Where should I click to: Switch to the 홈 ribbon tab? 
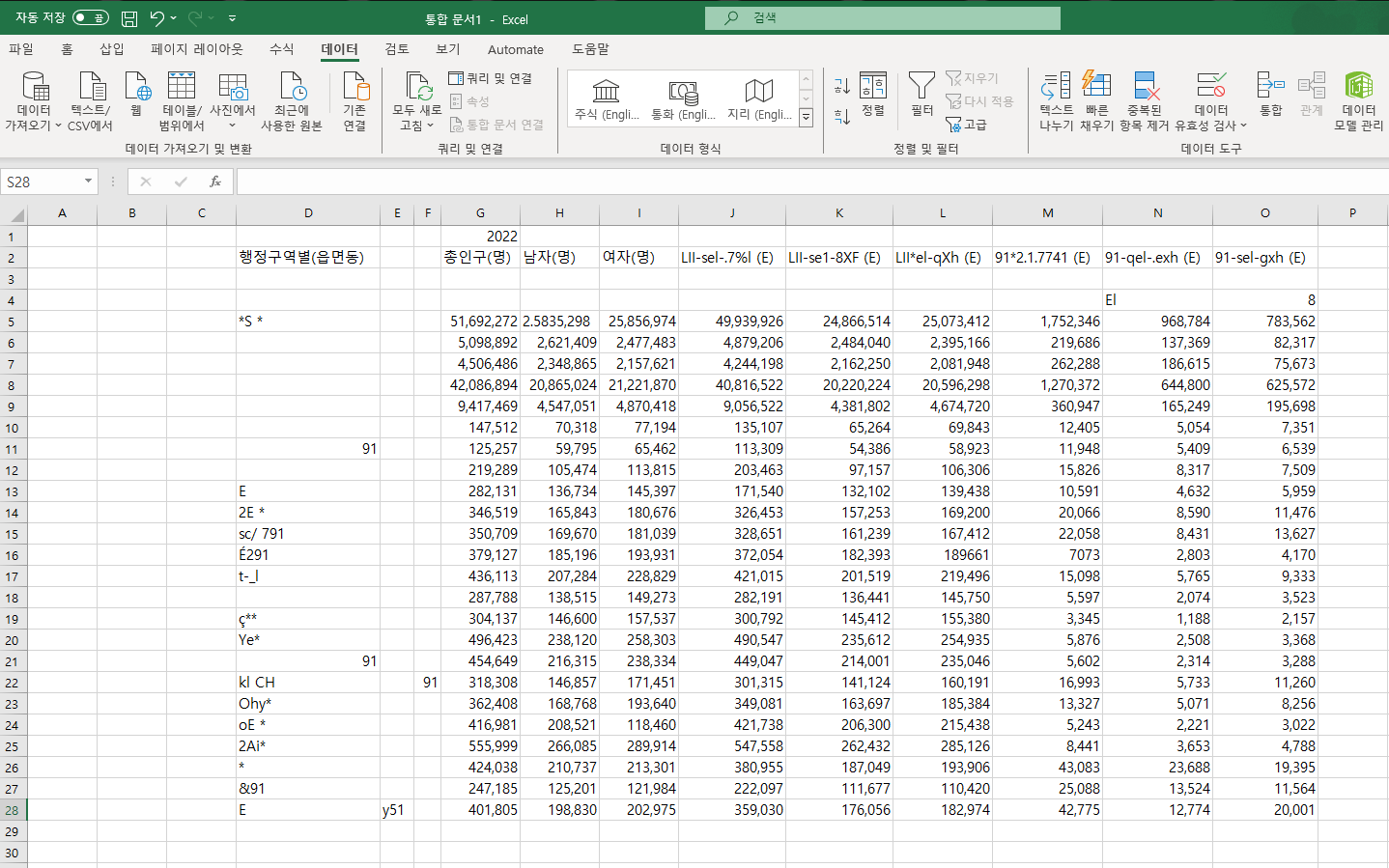click(67, 49)
